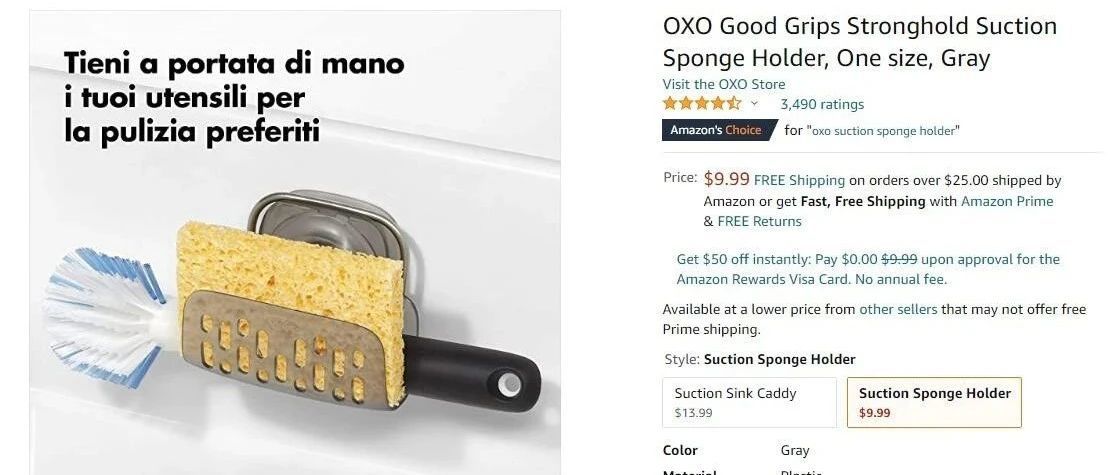Open the 3,490 ratings link
Image resolution: width=1110 pixels, height=475 pixels.
tap(822, 104)
